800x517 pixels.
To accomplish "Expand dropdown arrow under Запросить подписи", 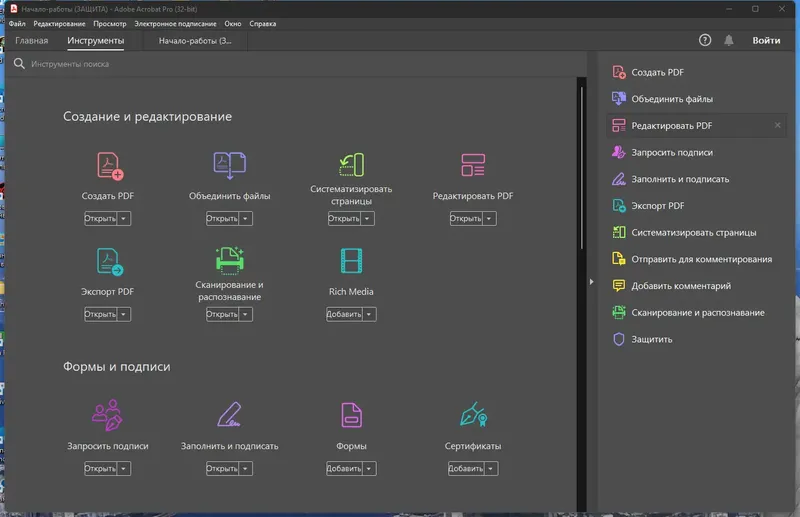I will [x=123, y=469].
